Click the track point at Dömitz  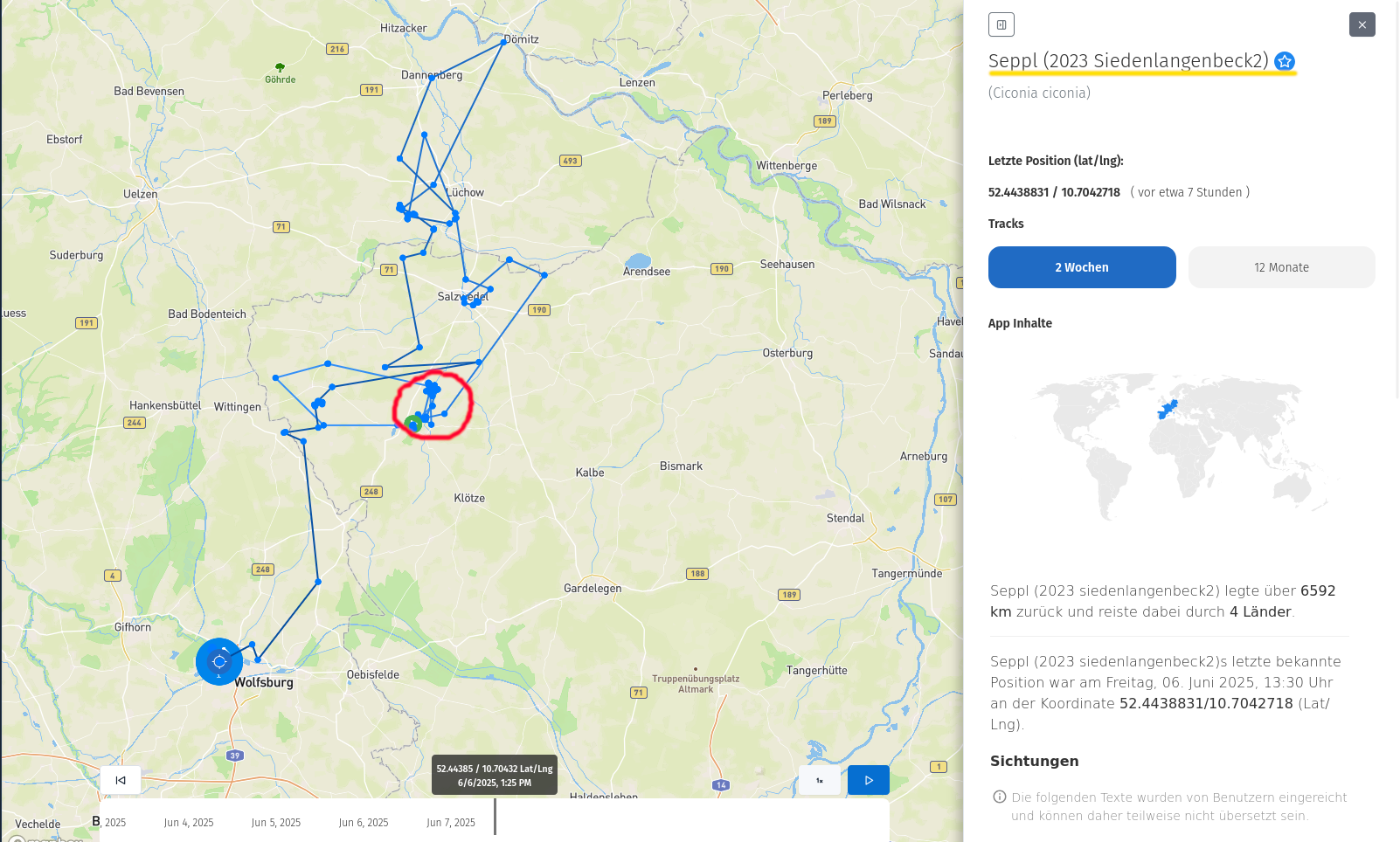point(504,41)
